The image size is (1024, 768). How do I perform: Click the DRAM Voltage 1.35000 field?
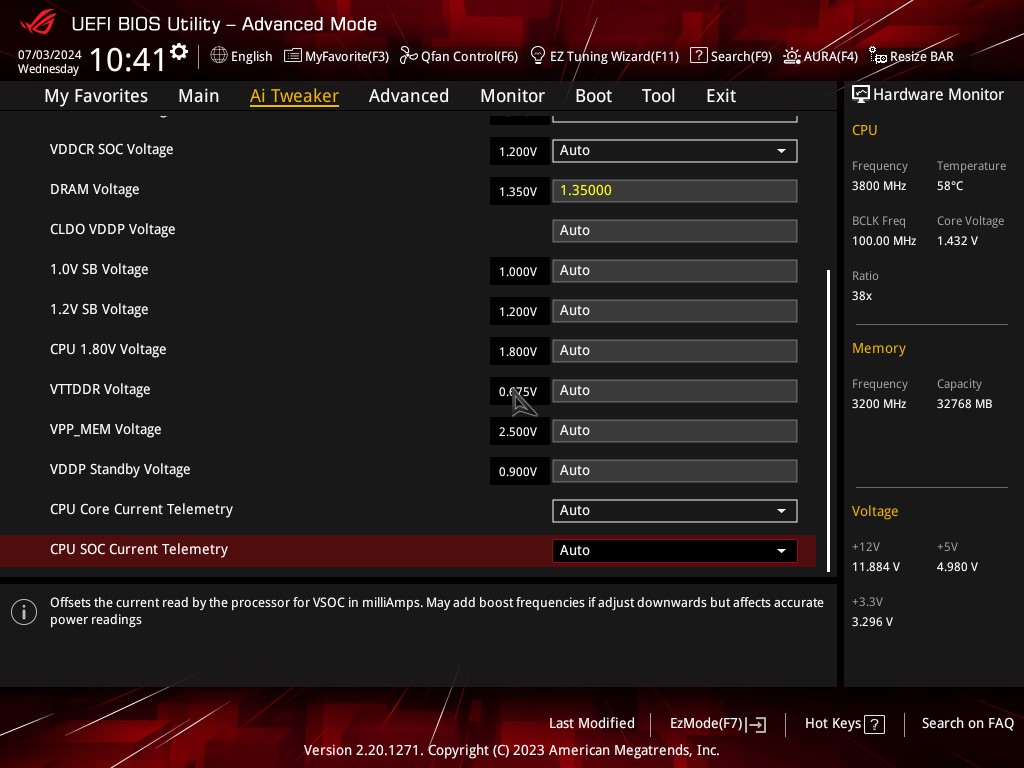pos(675,191)
